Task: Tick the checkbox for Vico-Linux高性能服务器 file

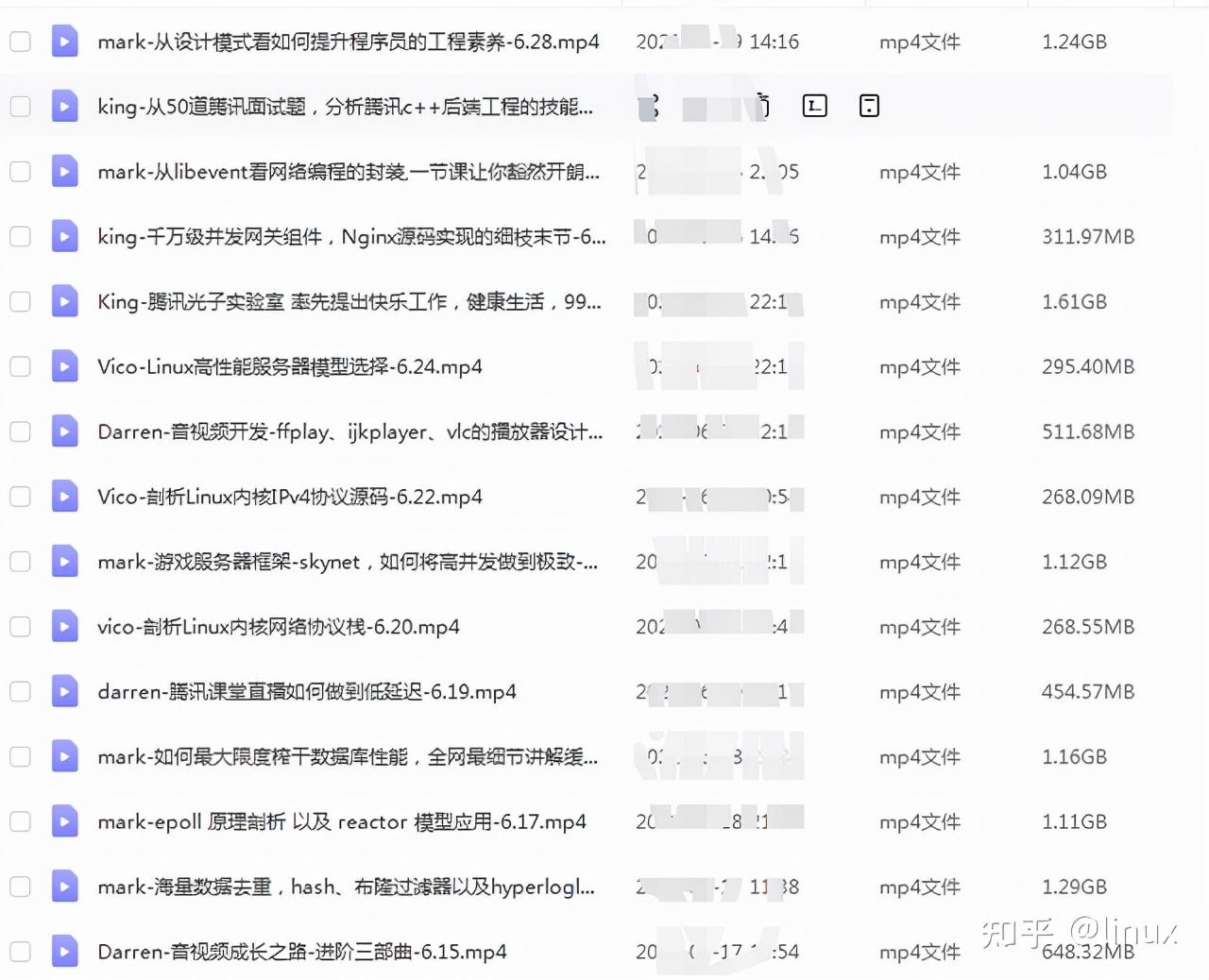Action: coord(20,366)
